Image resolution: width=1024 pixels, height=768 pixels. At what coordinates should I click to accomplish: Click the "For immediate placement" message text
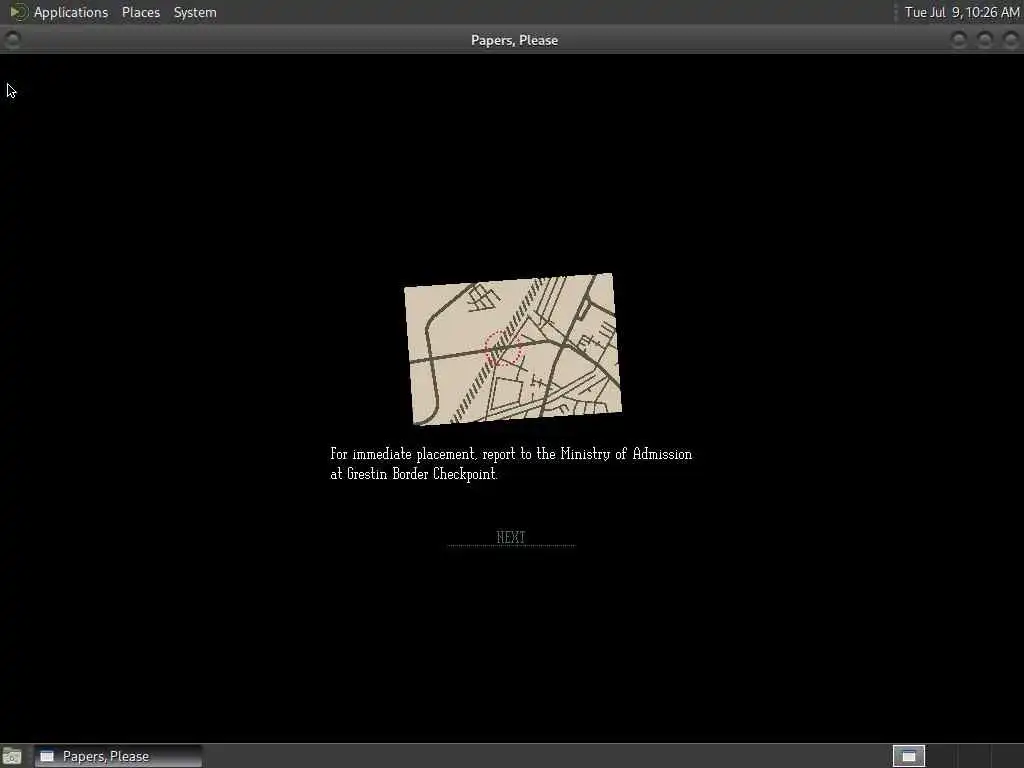[x=511, y=464]
